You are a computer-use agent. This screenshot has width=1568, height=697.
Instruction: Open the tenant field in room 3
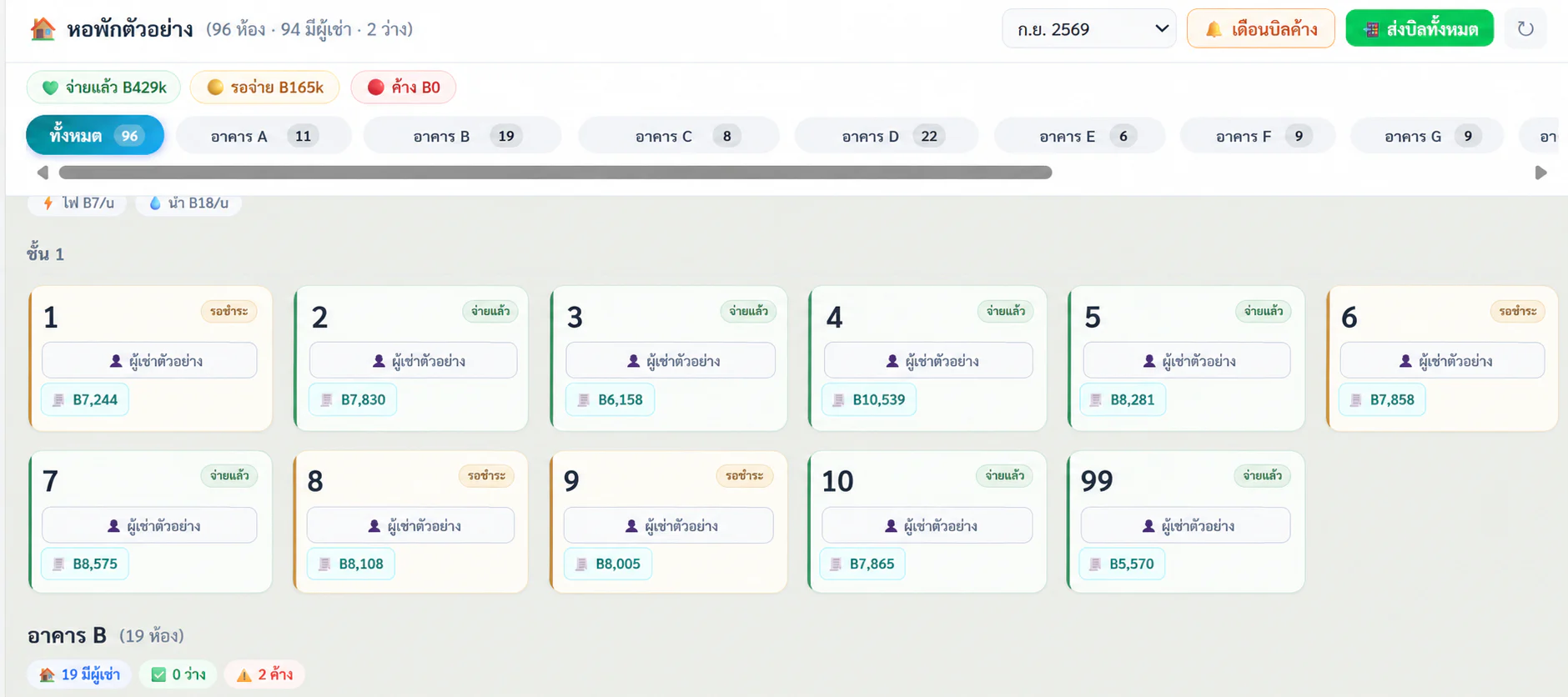pyautogui.click(x=671, y=361)
